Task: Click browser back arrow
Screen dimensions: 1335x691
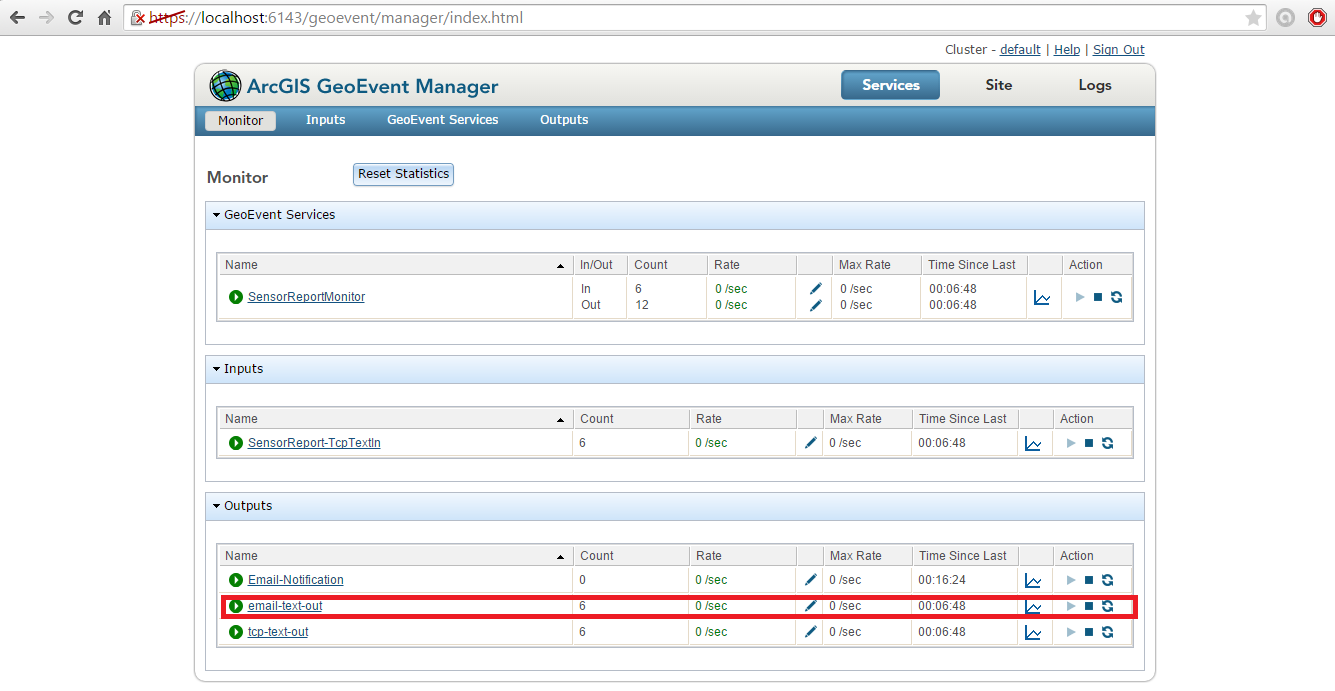Action: click(18, 18)
